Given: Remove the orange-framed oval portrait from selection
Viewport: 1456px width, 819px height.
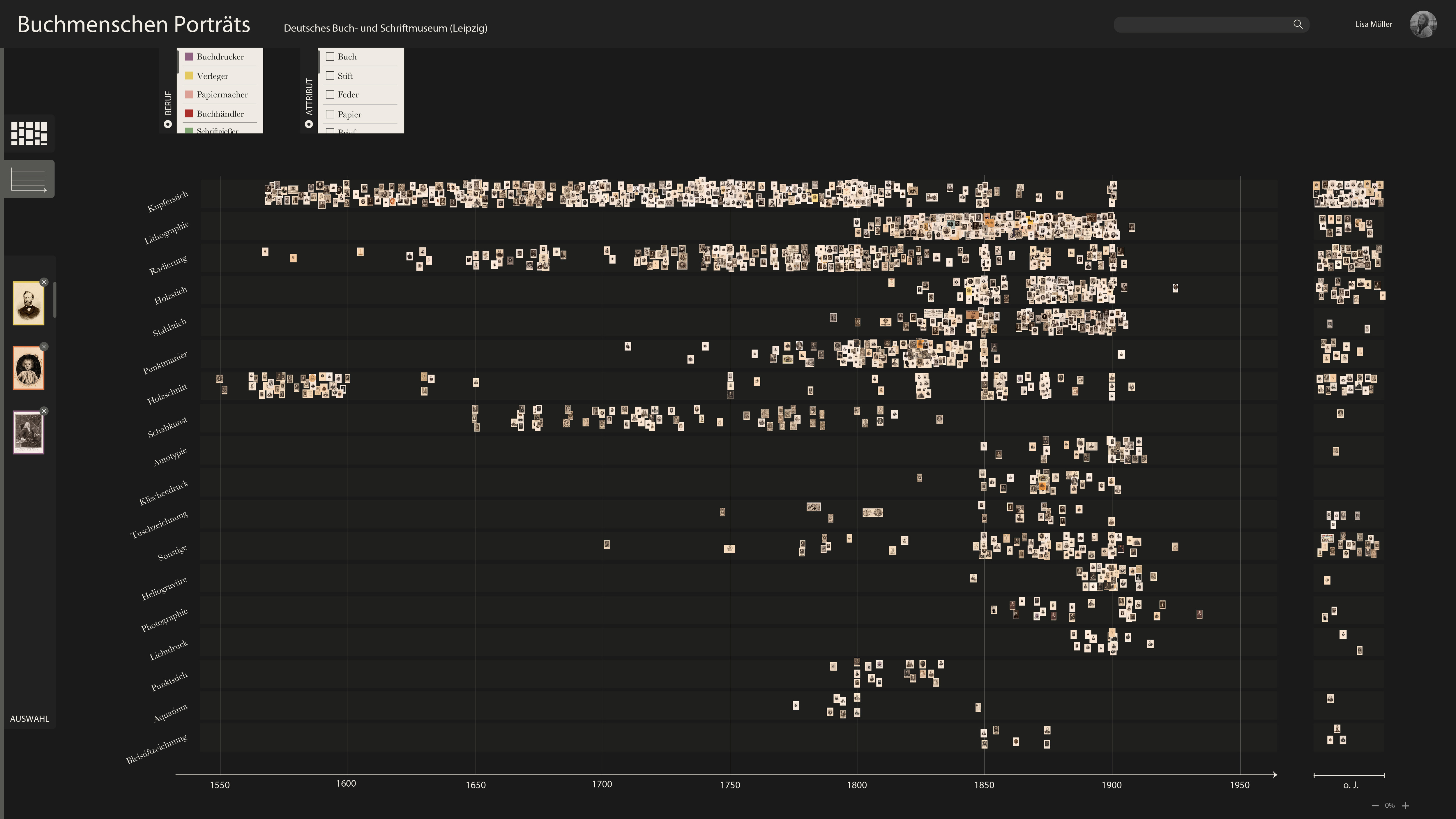Looking at the screenshot, I should point(44,347).
